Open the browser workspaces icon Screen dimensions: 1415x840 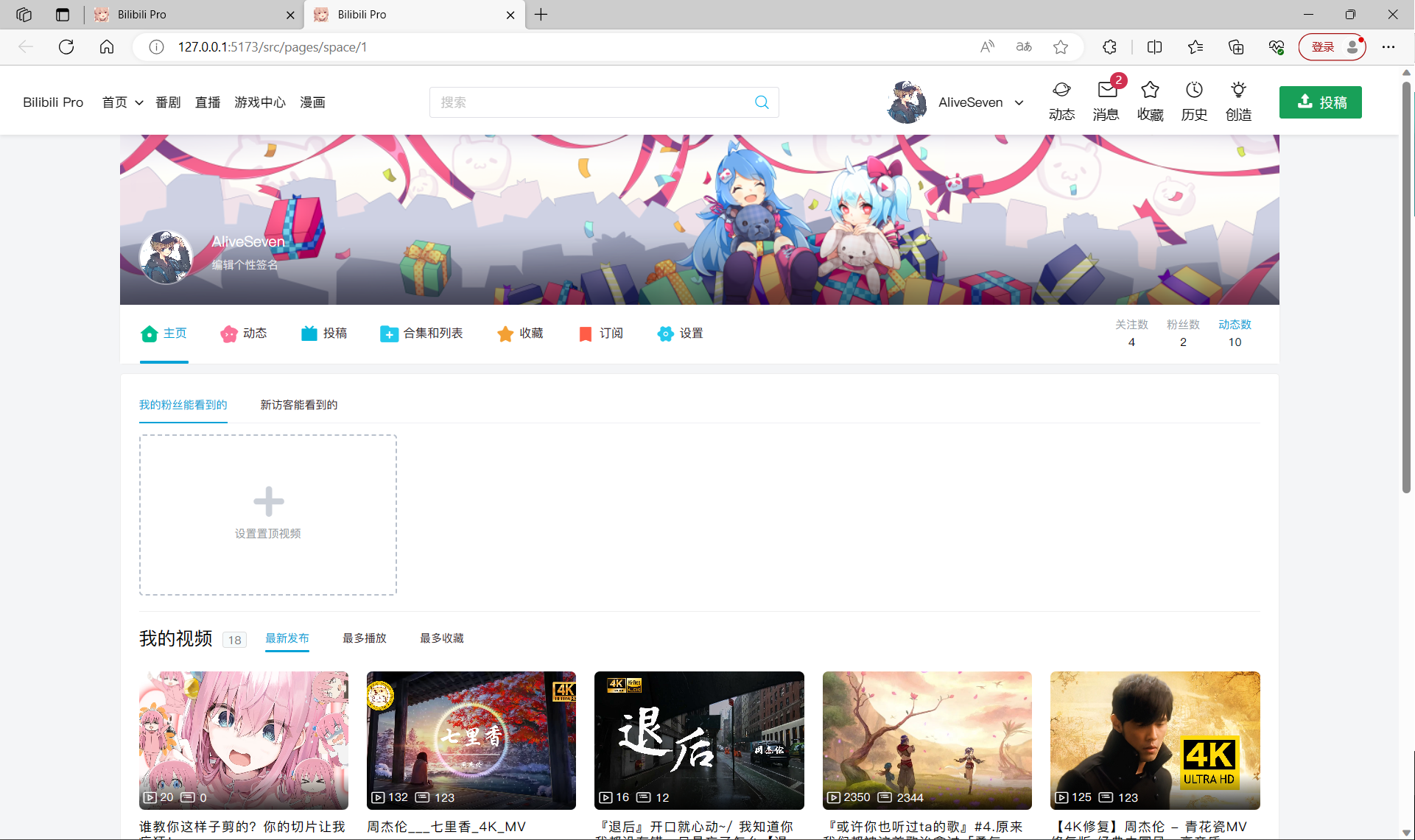[x=24, y=15]
